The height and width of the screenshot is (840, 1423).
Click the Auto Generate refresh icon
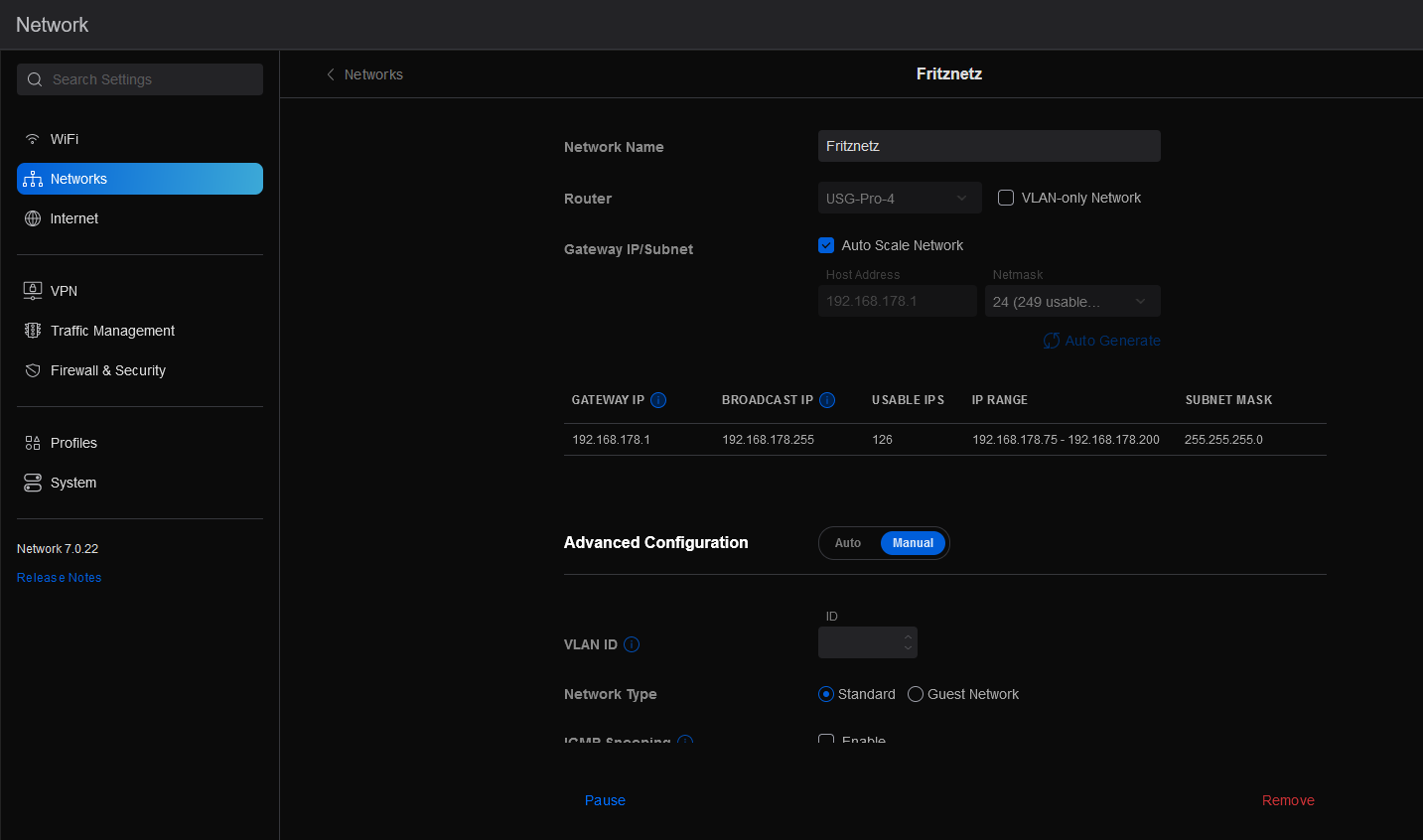pos(1052,341)
